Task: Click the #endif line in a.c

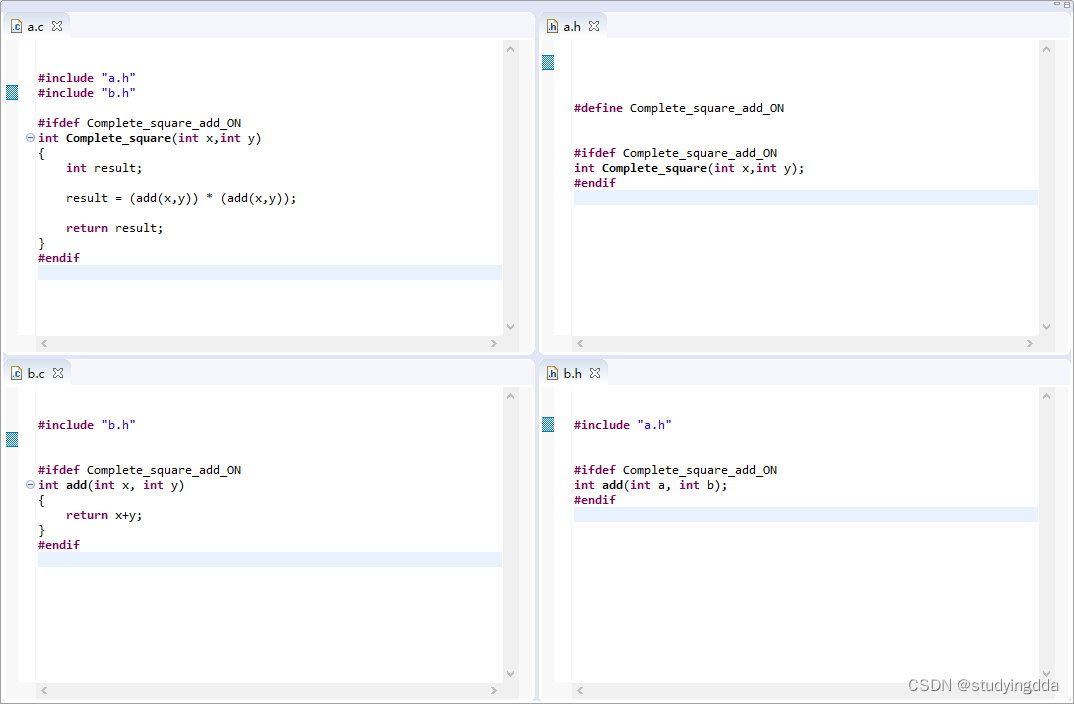Action: tap(59, 258)
